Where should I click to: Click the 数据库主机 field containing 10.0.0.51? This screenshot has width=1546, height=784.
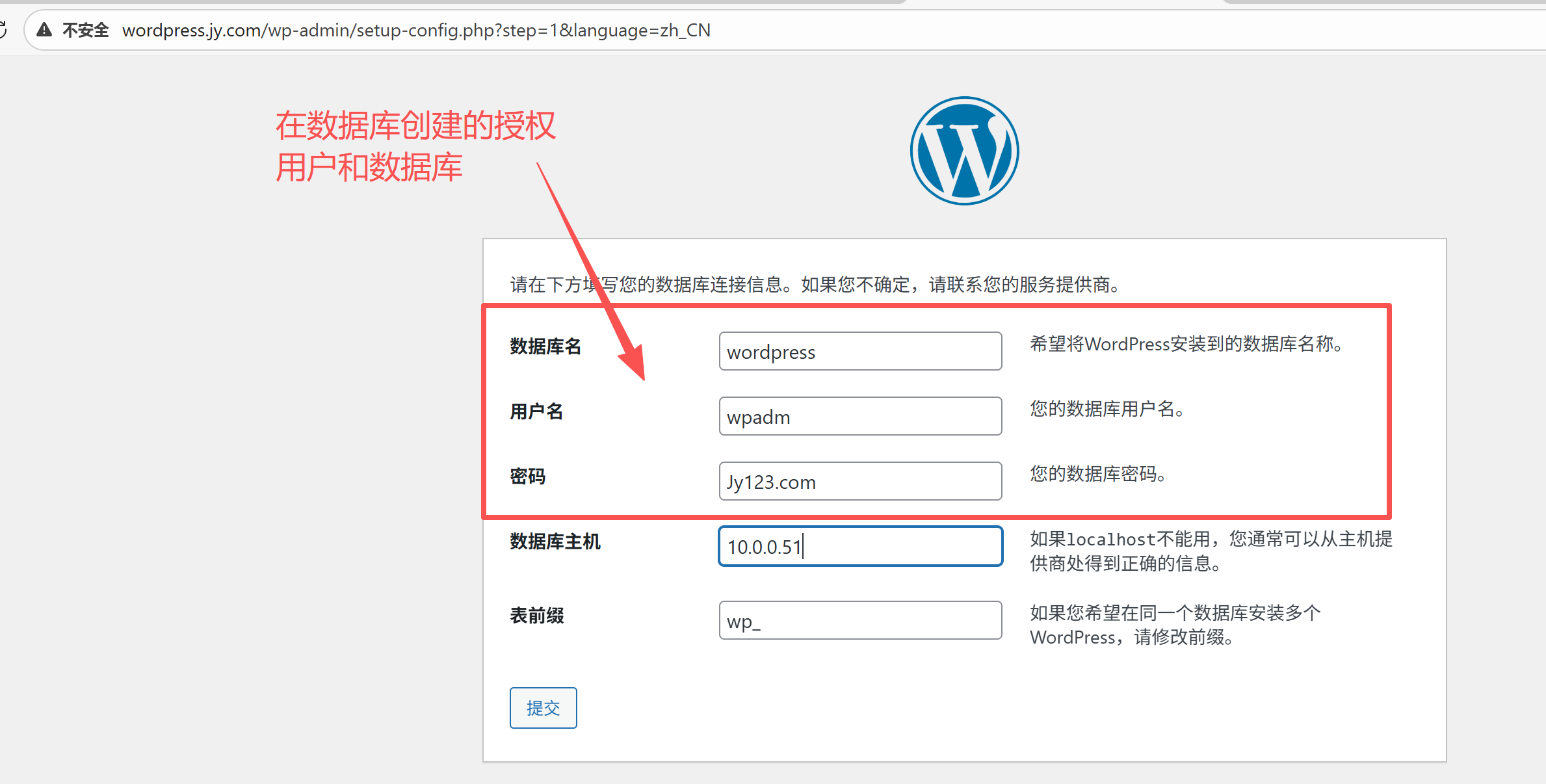859,547
